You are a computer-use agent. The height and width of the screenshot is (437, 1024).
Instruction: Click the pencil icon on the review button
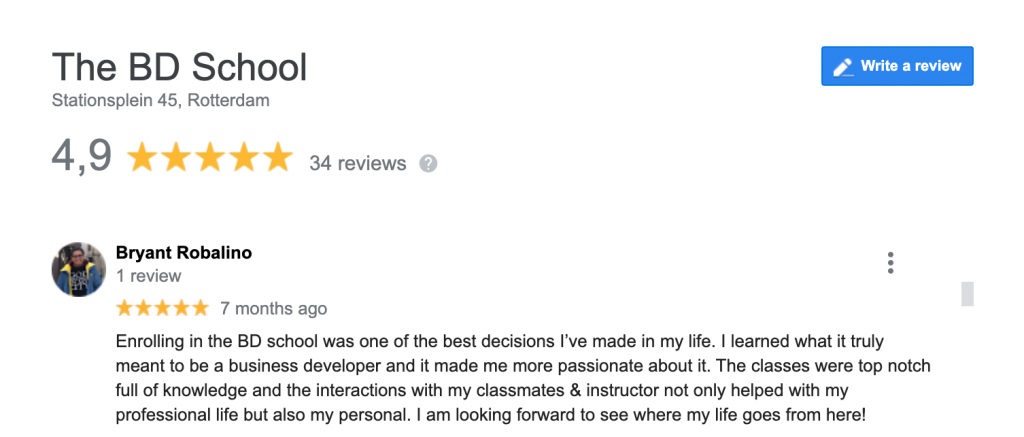pos(843,67)
